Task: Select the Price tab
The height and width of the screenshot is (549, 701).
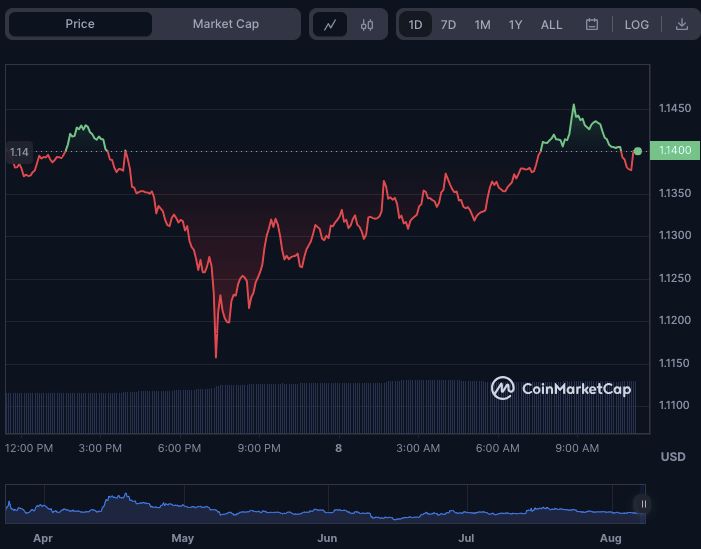Action: 80,24
